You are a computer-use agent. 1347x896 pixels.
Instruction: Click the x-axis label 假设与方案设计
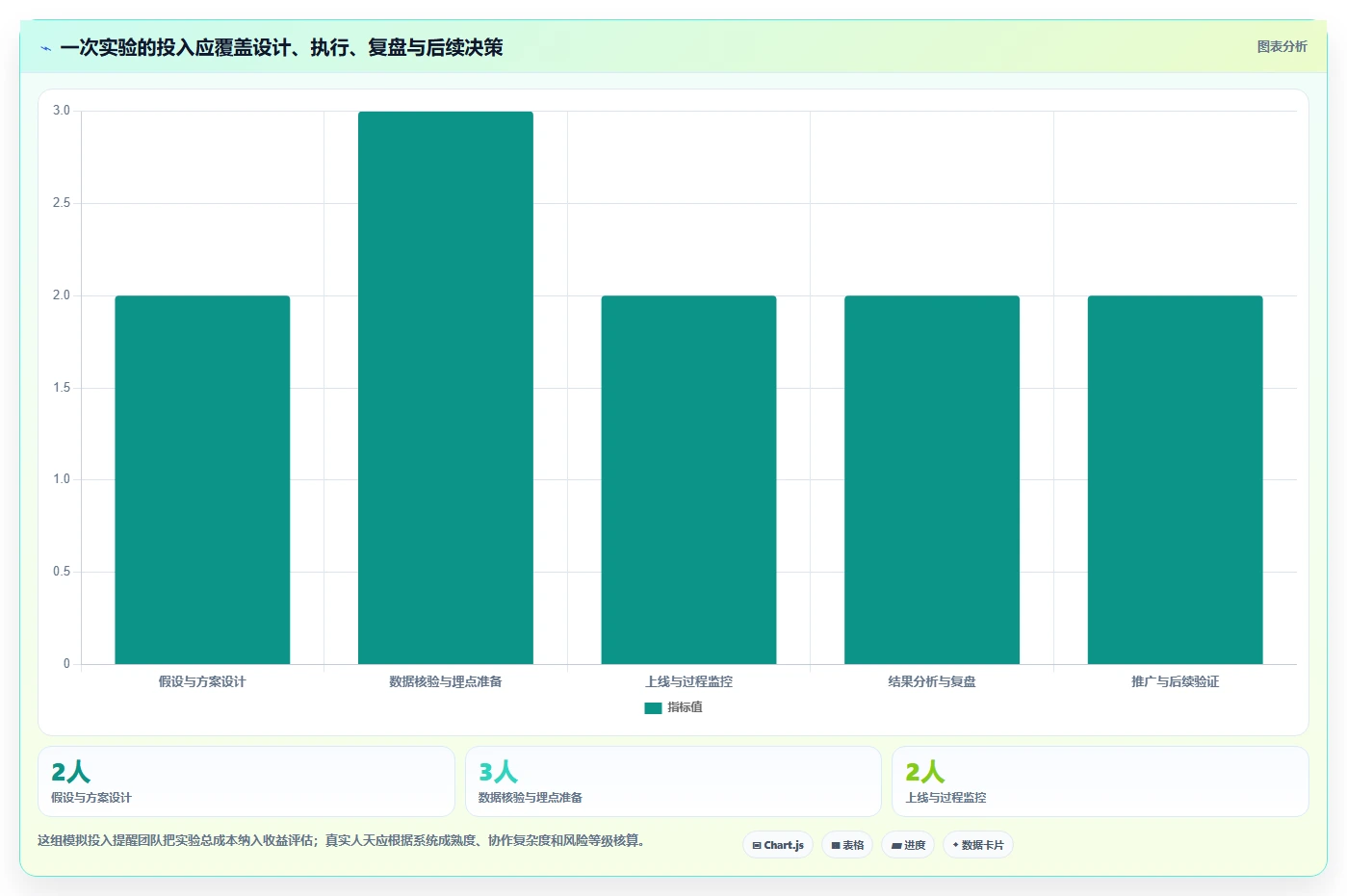pyautogui.click(x=202, y=681)
